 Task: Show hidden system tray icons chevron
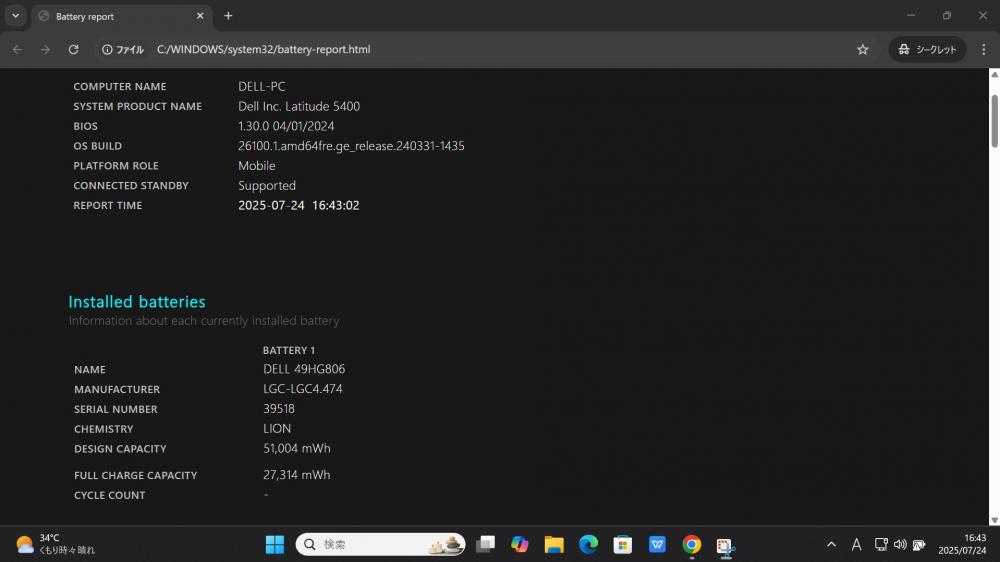tap(831, 544)
